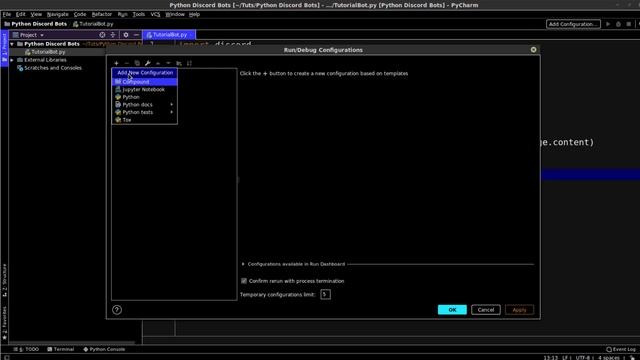
Task: Toggle Confirm rerun with process termination checkbox
Action: point(244,281)
